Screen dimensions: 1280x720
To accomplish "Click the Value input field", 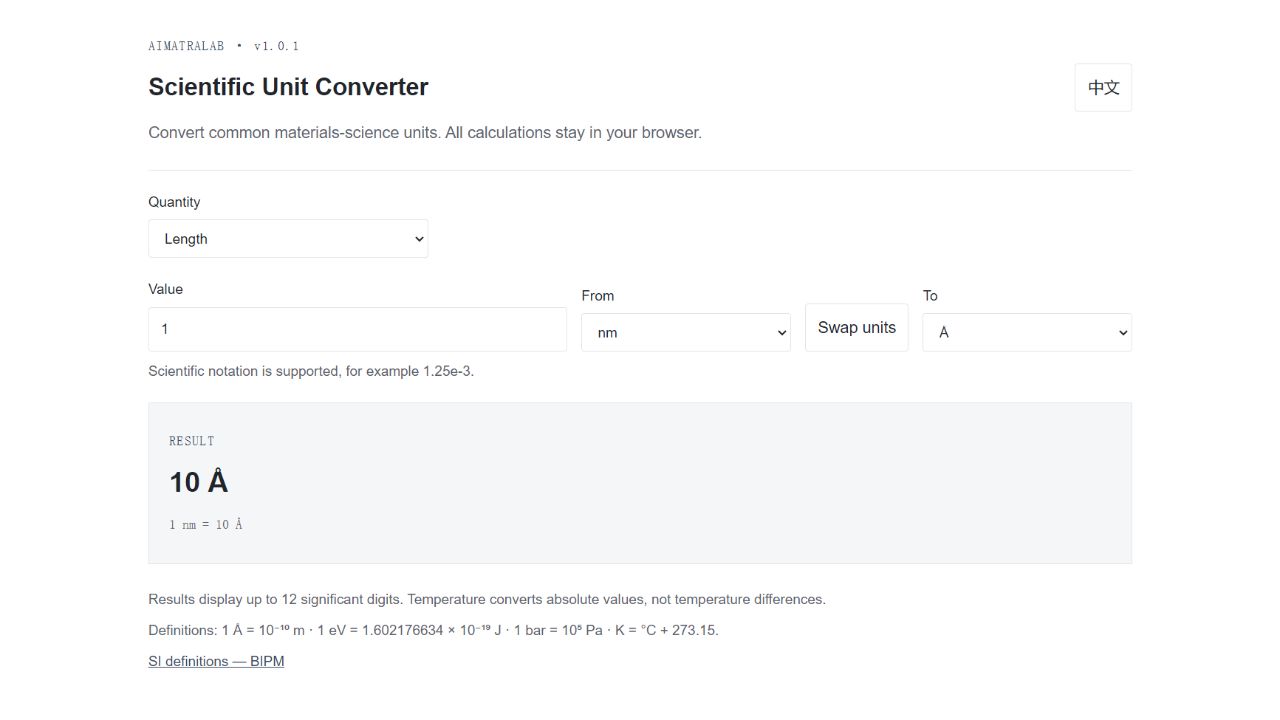I will (357, 329).
